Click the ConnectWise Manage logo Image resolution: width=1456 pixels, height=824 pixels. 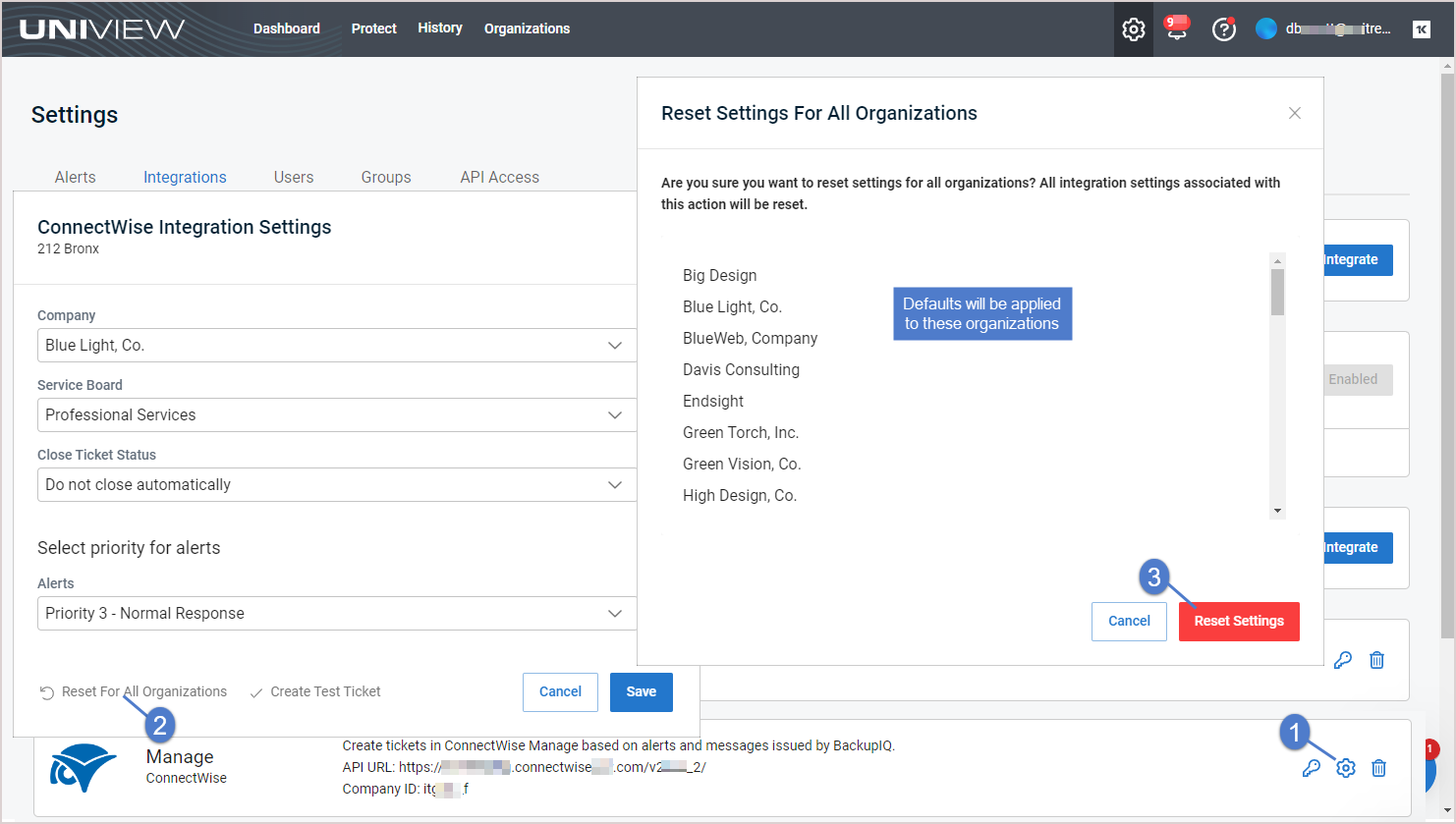(84, 768)
